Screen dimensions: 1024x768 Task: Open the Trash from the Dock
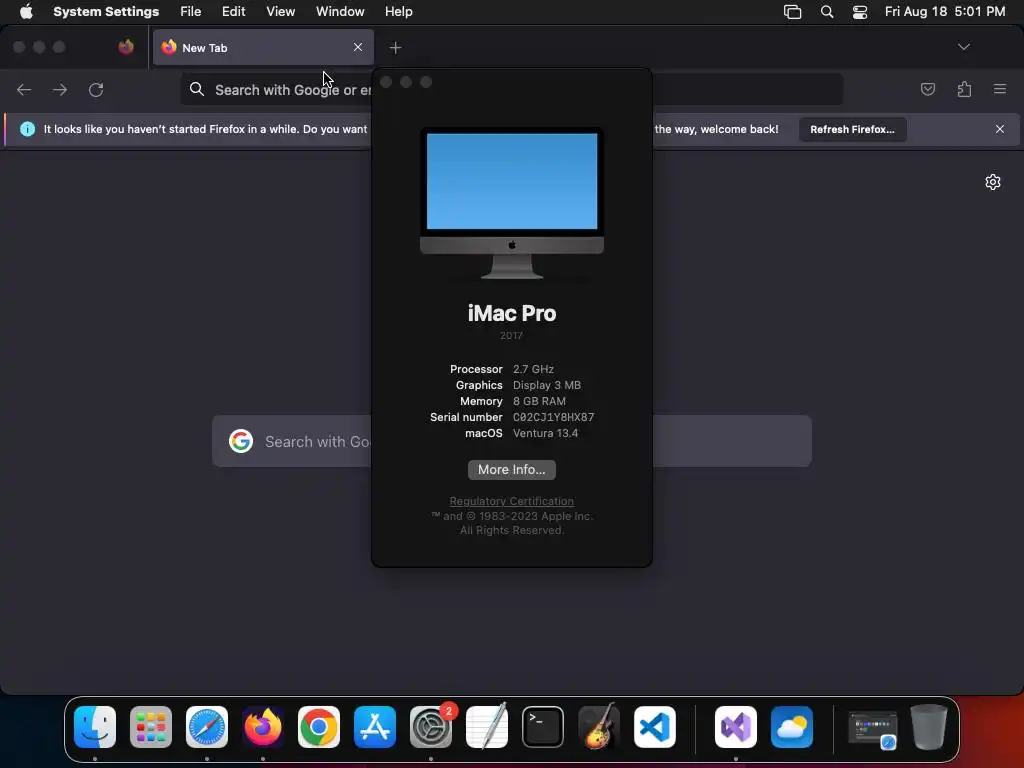[929, 727]
